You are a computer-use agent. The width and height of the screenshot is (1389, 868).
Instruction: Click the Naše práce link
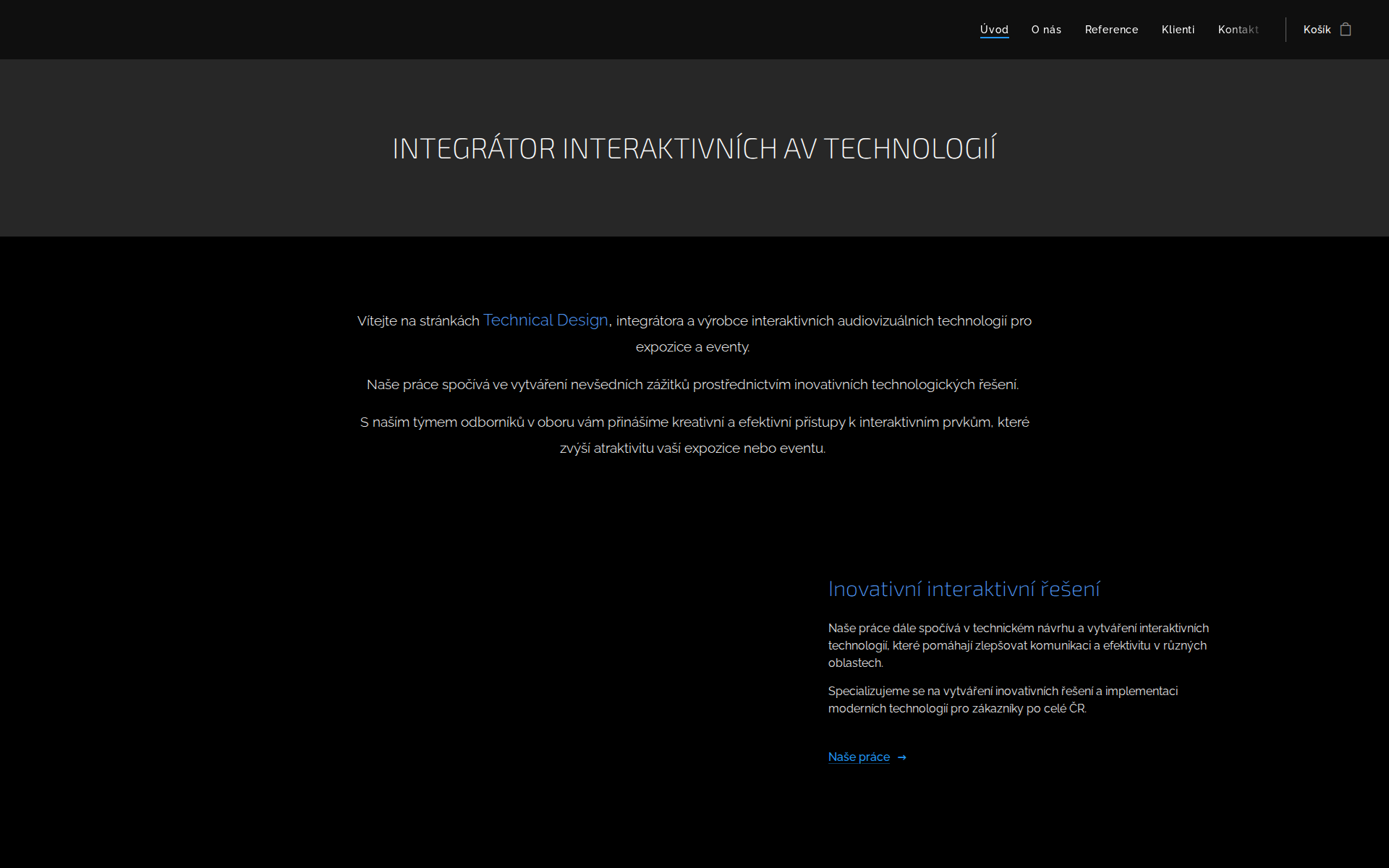[859, 757]
